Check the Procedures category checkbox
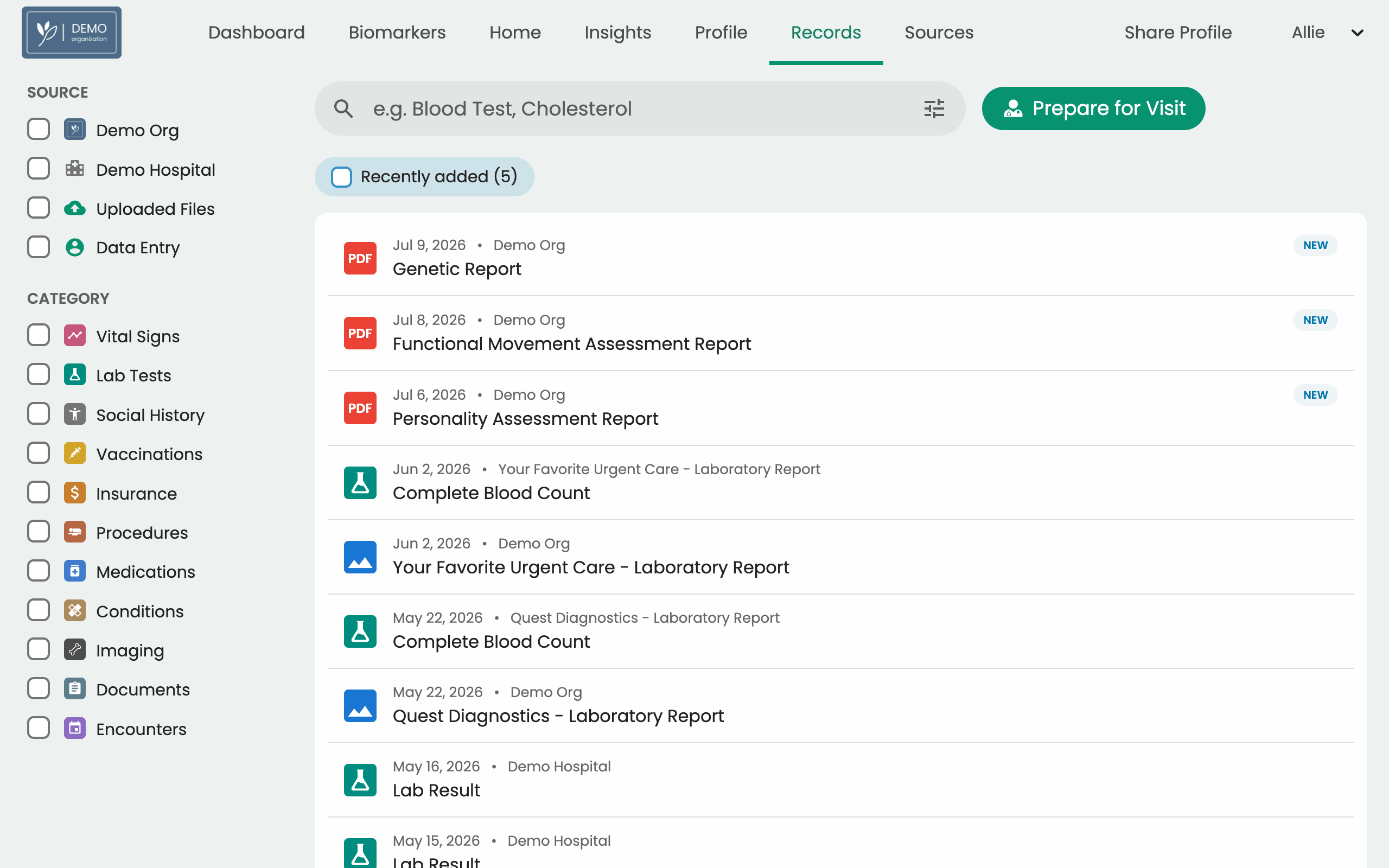 tap(39, 532)
